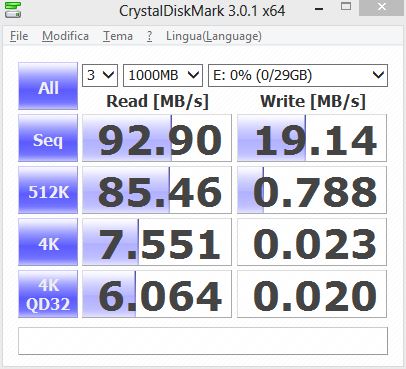This screenshot has height=369, width=406.
Task: Start the Seq benchmark test
Action: click(x=48, y=138)
